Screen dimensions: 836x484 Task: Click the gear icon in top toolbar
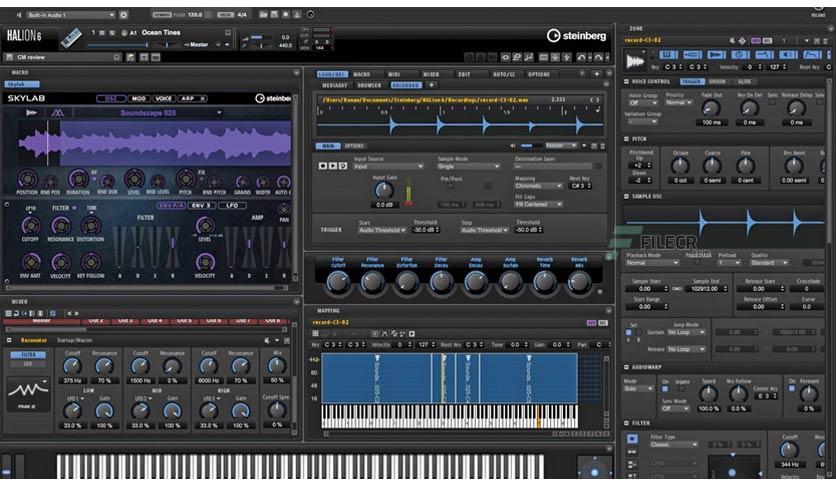[123, 15]
